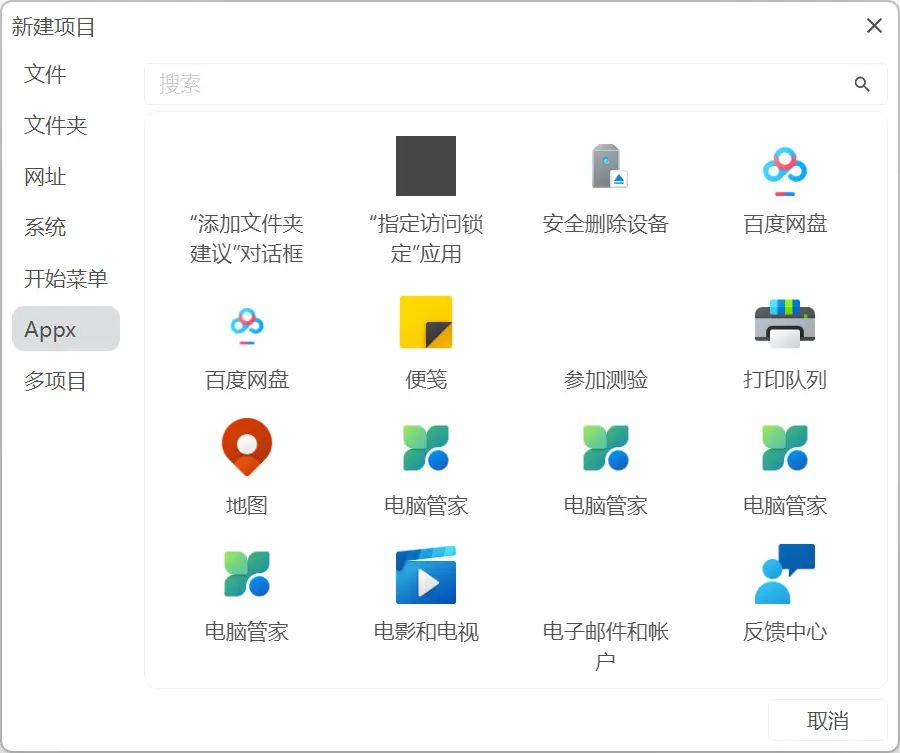Click the 取消 button

click(x=828, y=720)
